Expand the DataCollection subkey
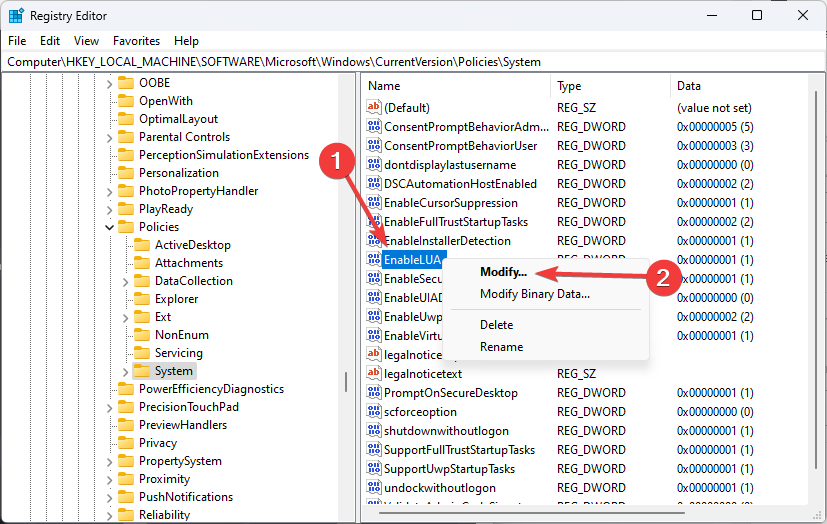827x524 pixels. point(125,282)
